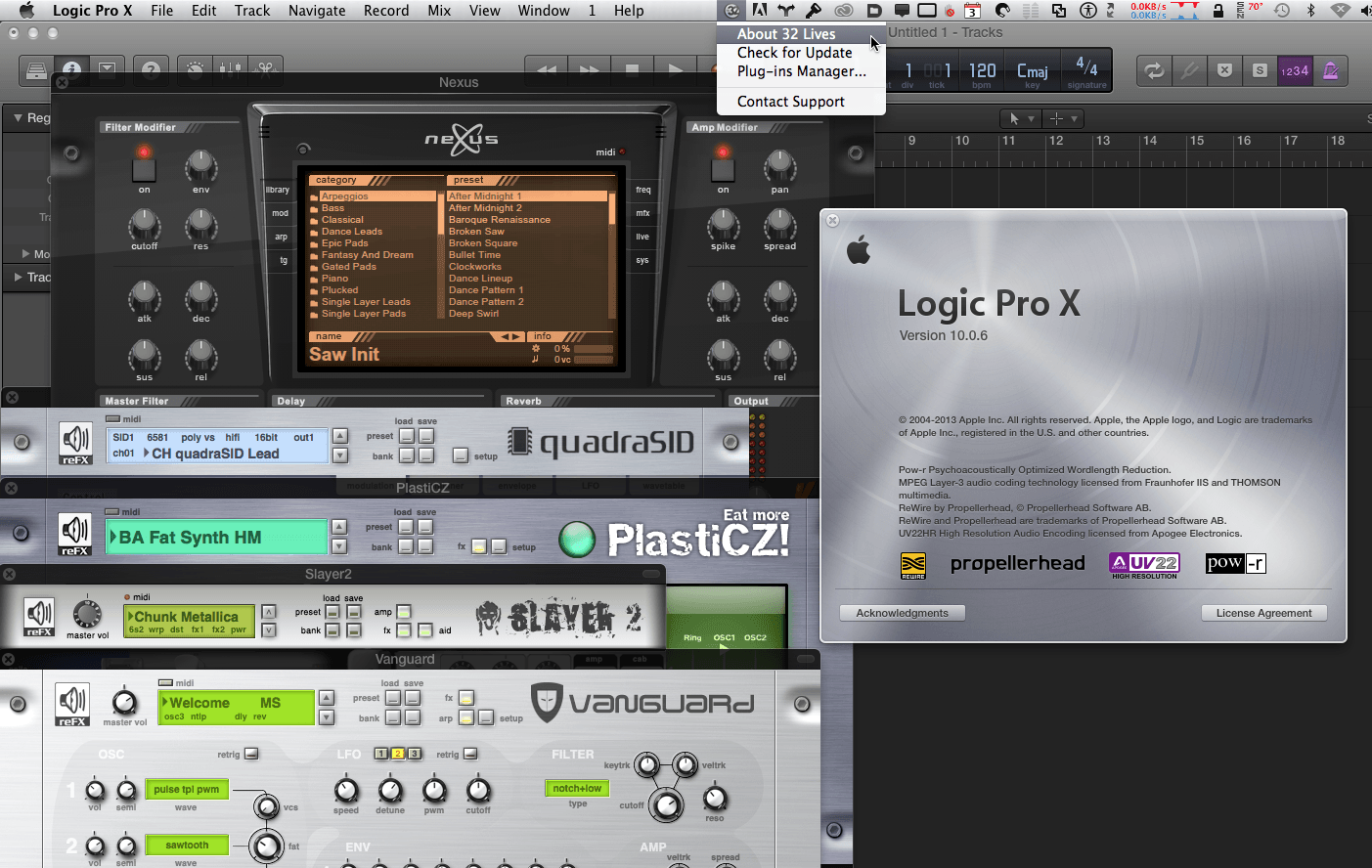1372x868 pixels.
Task: Toggle the count-in 1234 button
Action: tap(1295, 70)
